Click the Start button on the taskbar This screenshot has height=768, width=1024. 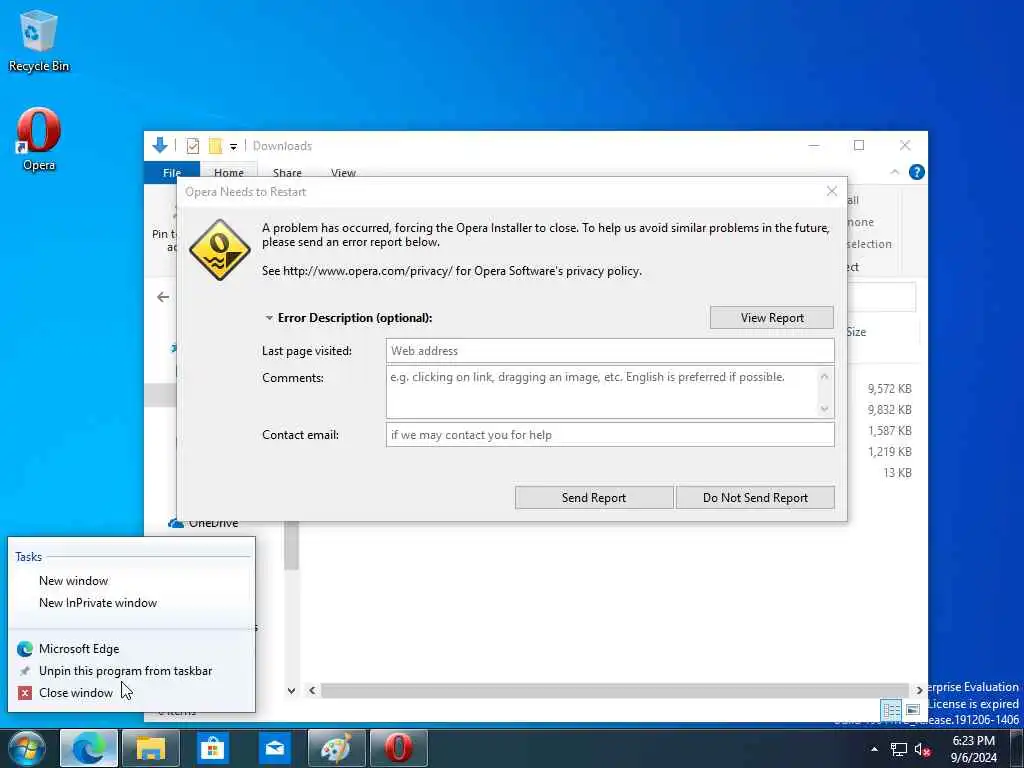(x=27, y=748)
